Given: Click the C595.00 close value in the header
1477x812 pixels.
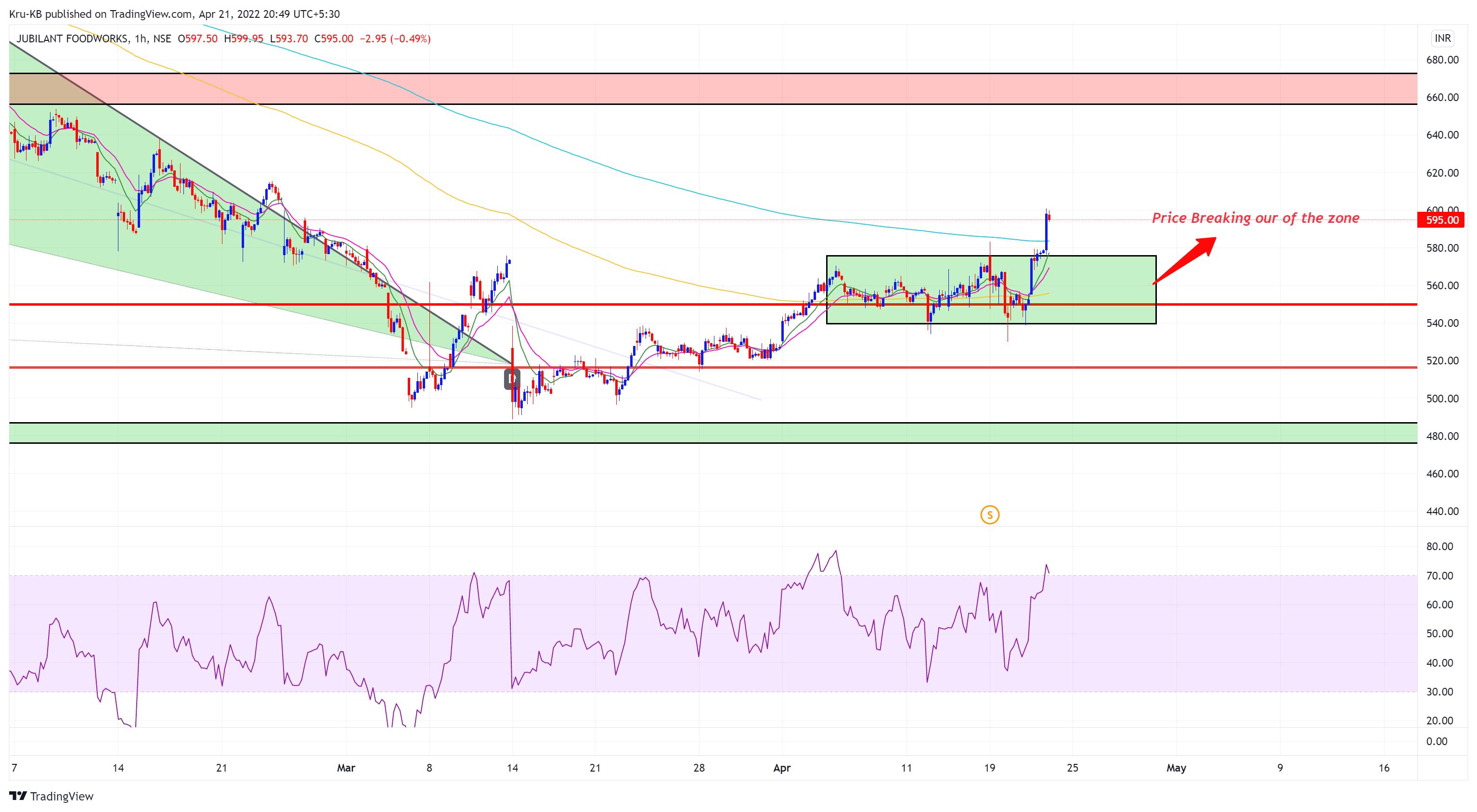Looking at the screenshot, I should click(334, 39).
